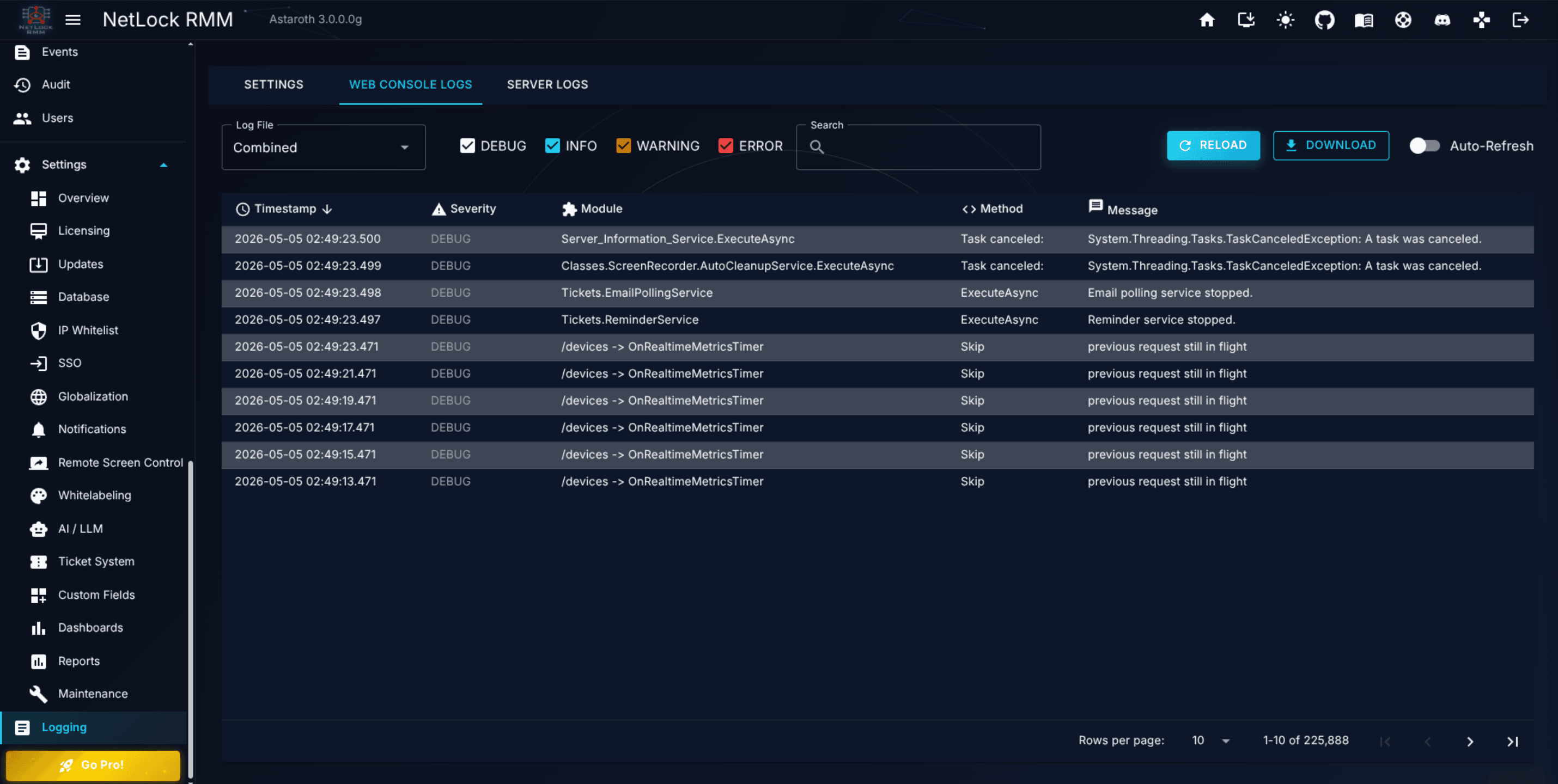
Task: Open Whitelabeling settings
Action: [94, 495]
